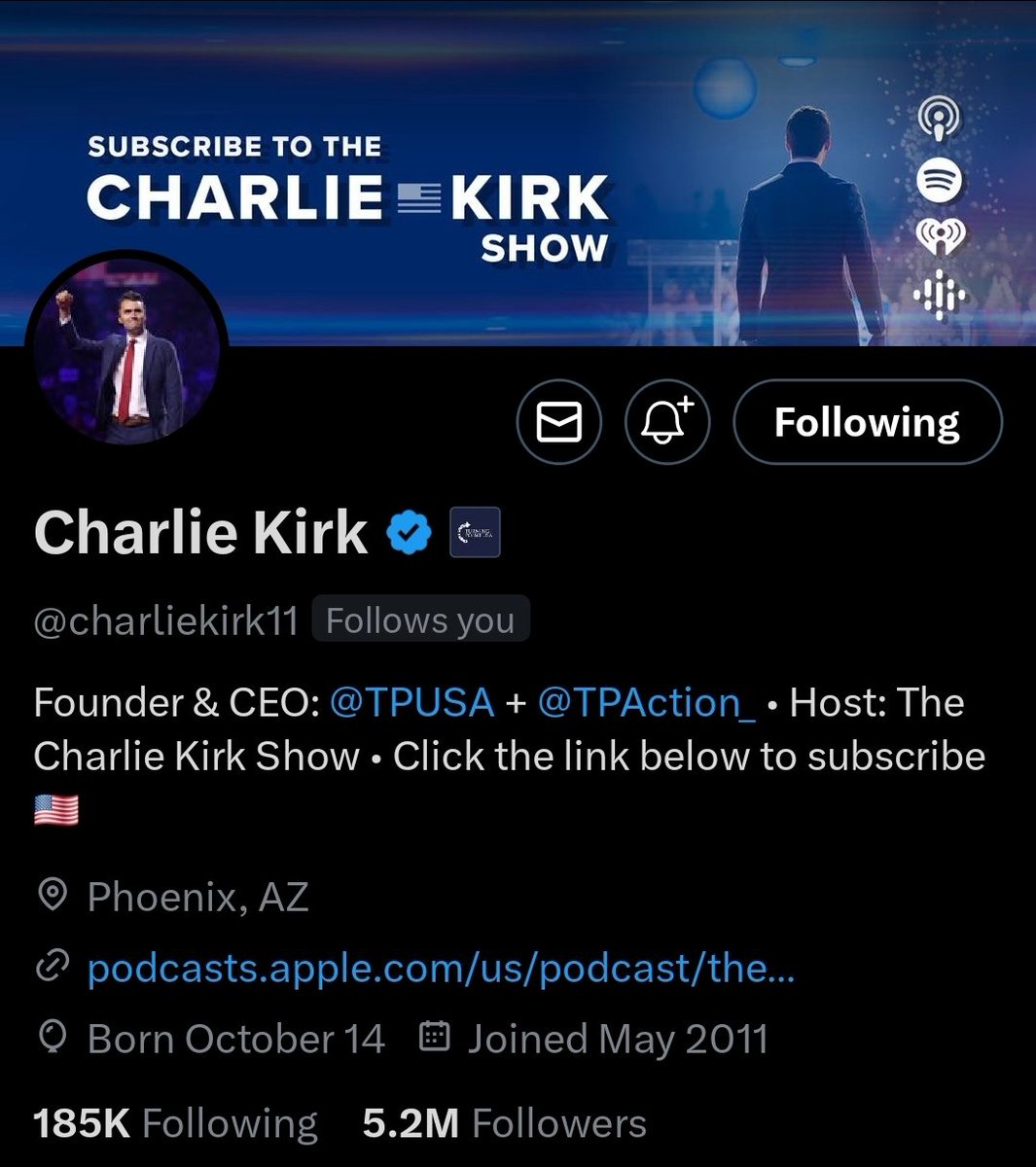
Task: Click the Phoenix, AZ location pin icon
Action: pyautogui.click(x=52, y=896)
